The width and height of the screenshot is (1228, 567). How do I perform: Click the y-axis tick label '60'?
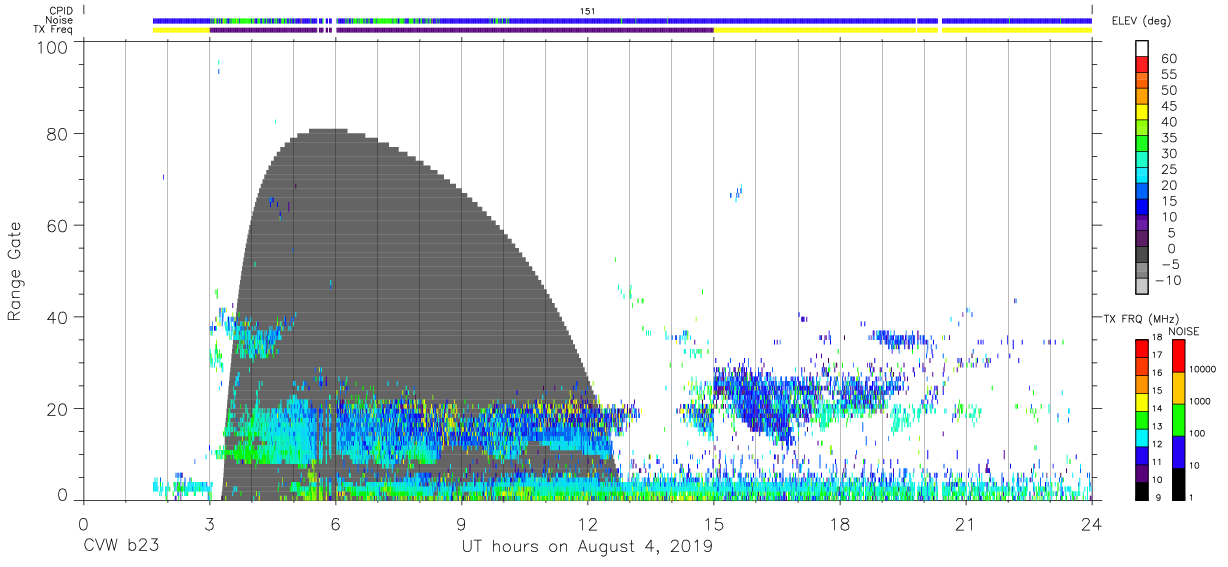point(58,225)
